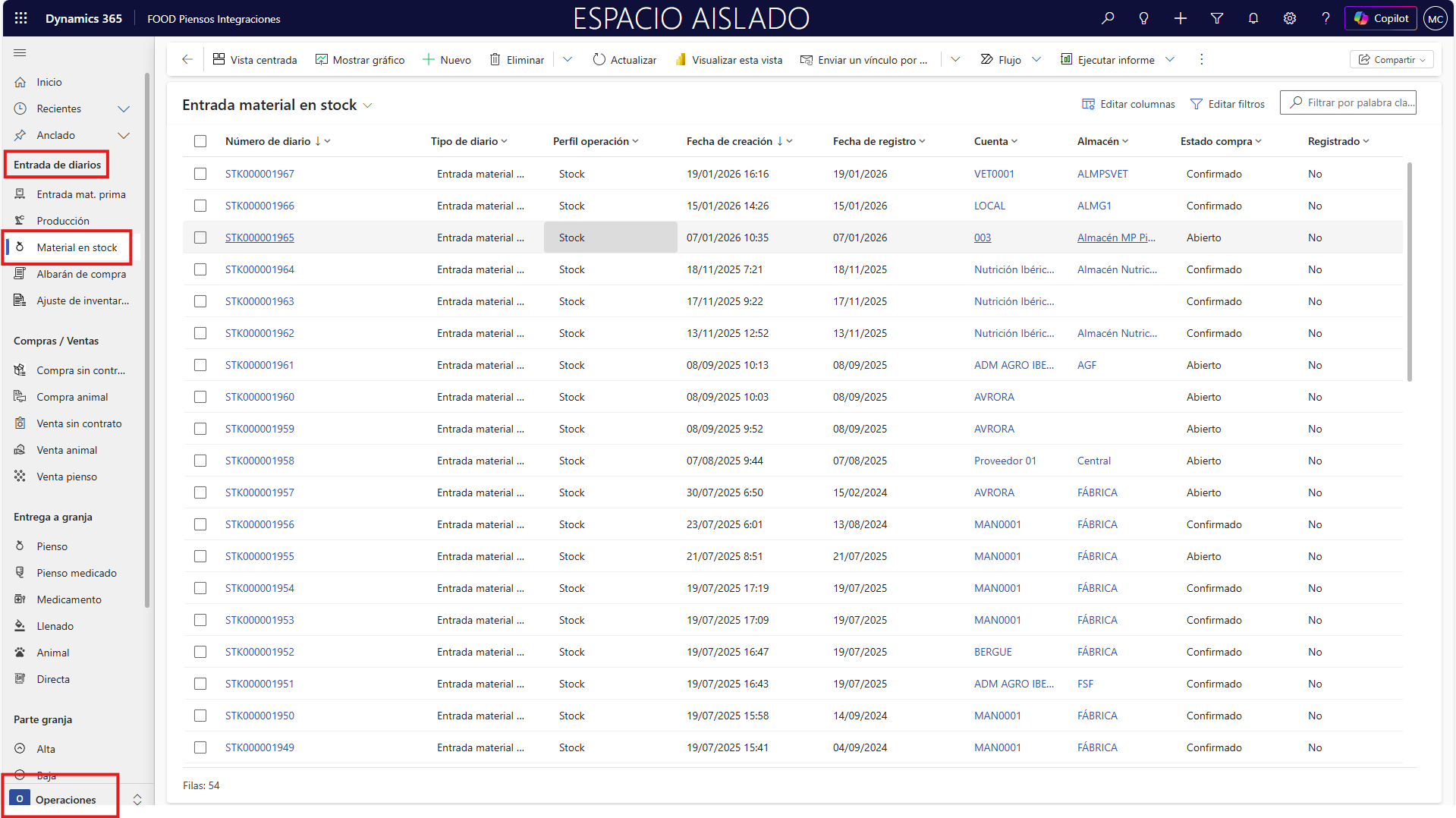Expand the Recientes section in sidebar
The height and width of the screenshot is (818, 1456).
[x=124, y=109]
